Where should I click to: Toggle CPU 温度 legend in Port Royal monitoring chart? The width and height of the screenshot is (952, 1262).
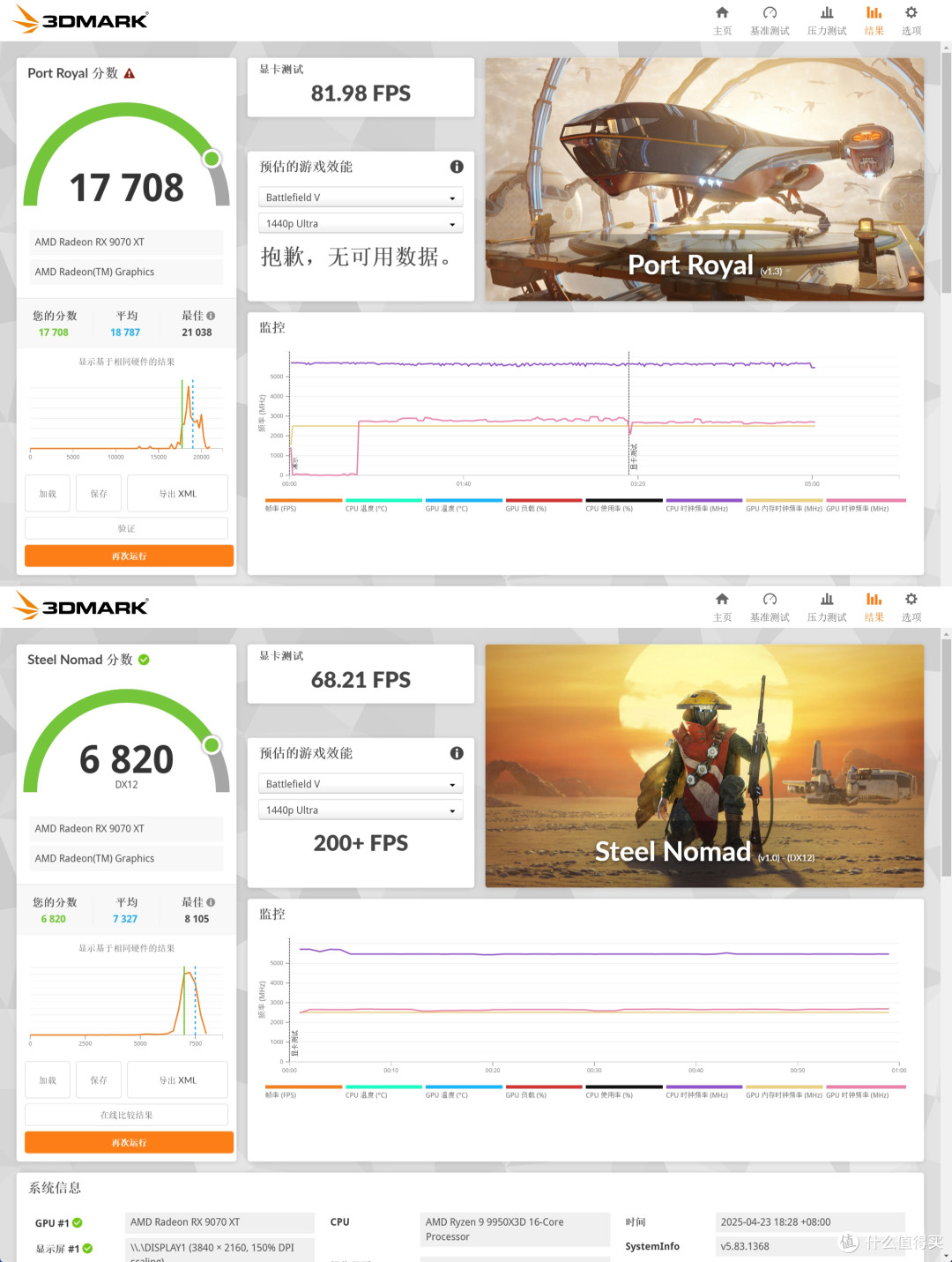(383, 505)
